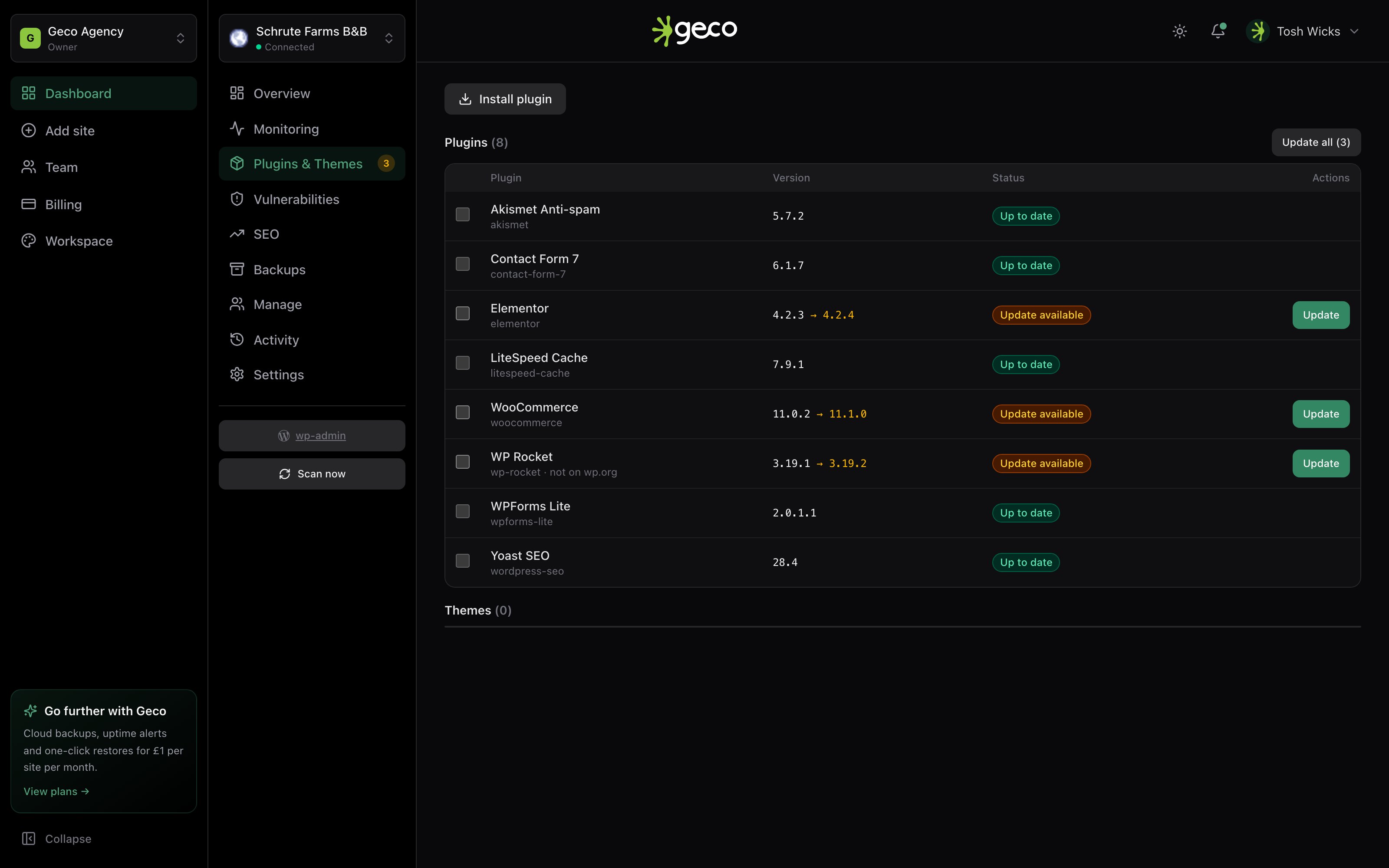Click the Backups archive icon

[237, 269]
